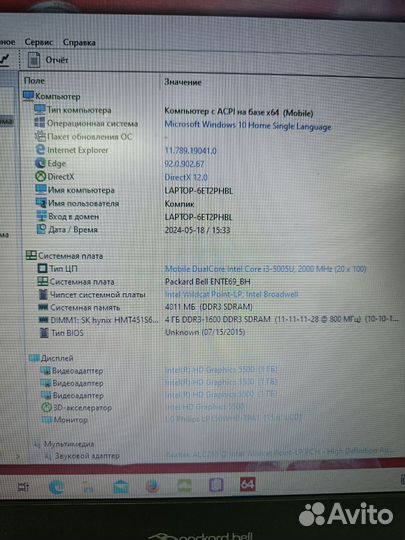405x540 pixels.
Task: Click the Системная плата group icon
Action: (x=31, y=255)
